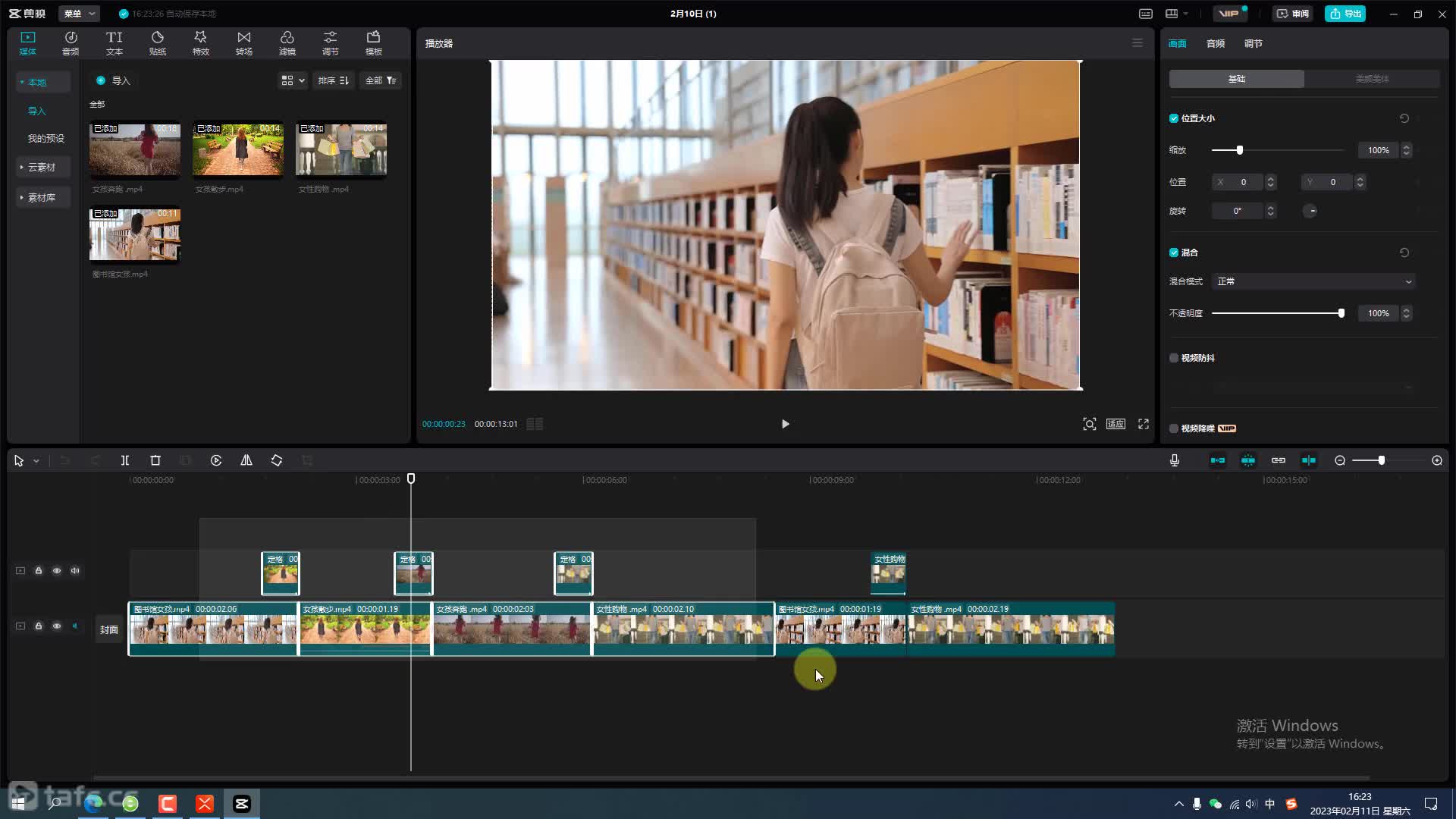Switch to the 调节 tab in right panel

click(x=1254, y=43)
